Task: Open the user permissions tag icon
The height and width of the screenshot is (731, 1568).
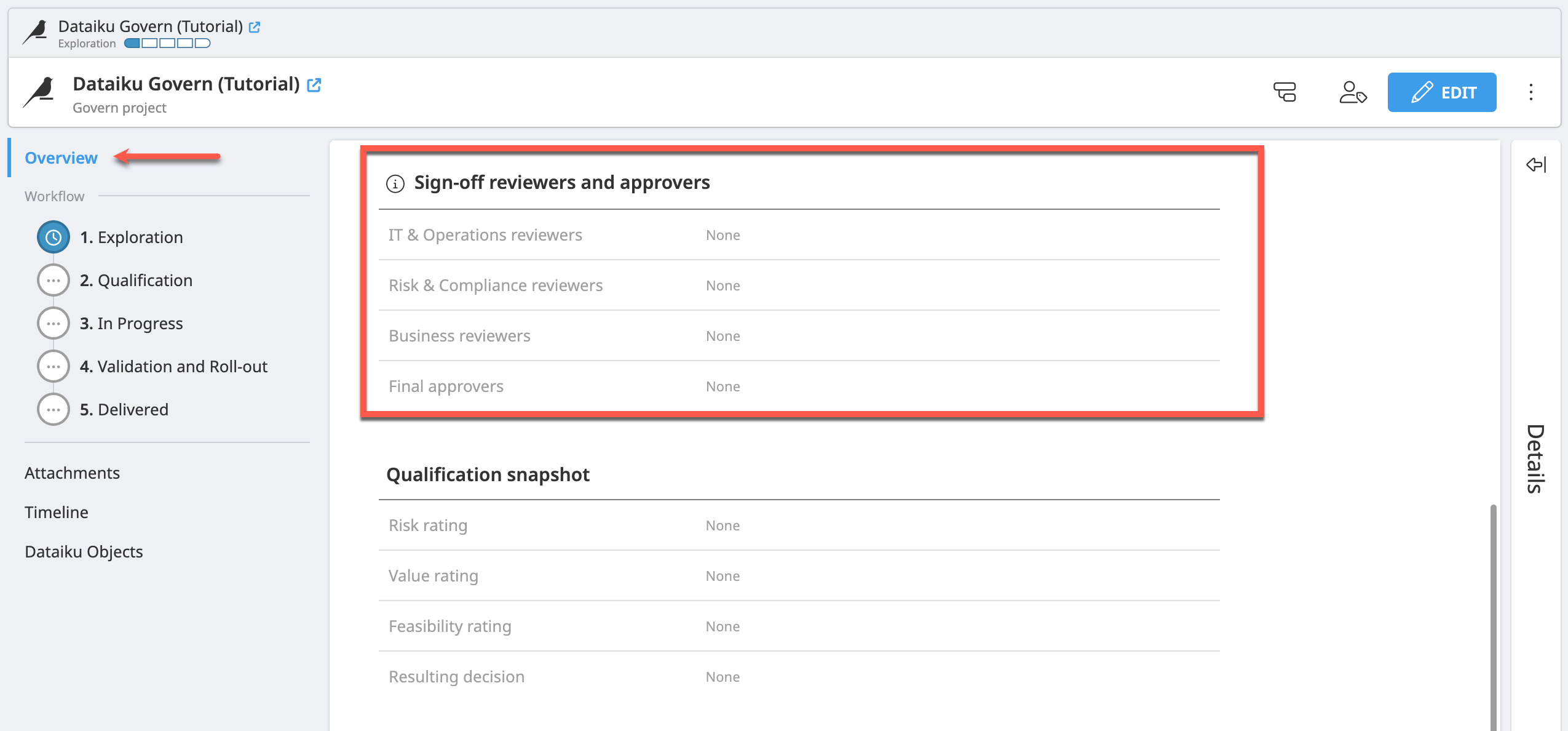Action: click(1353, 92)
